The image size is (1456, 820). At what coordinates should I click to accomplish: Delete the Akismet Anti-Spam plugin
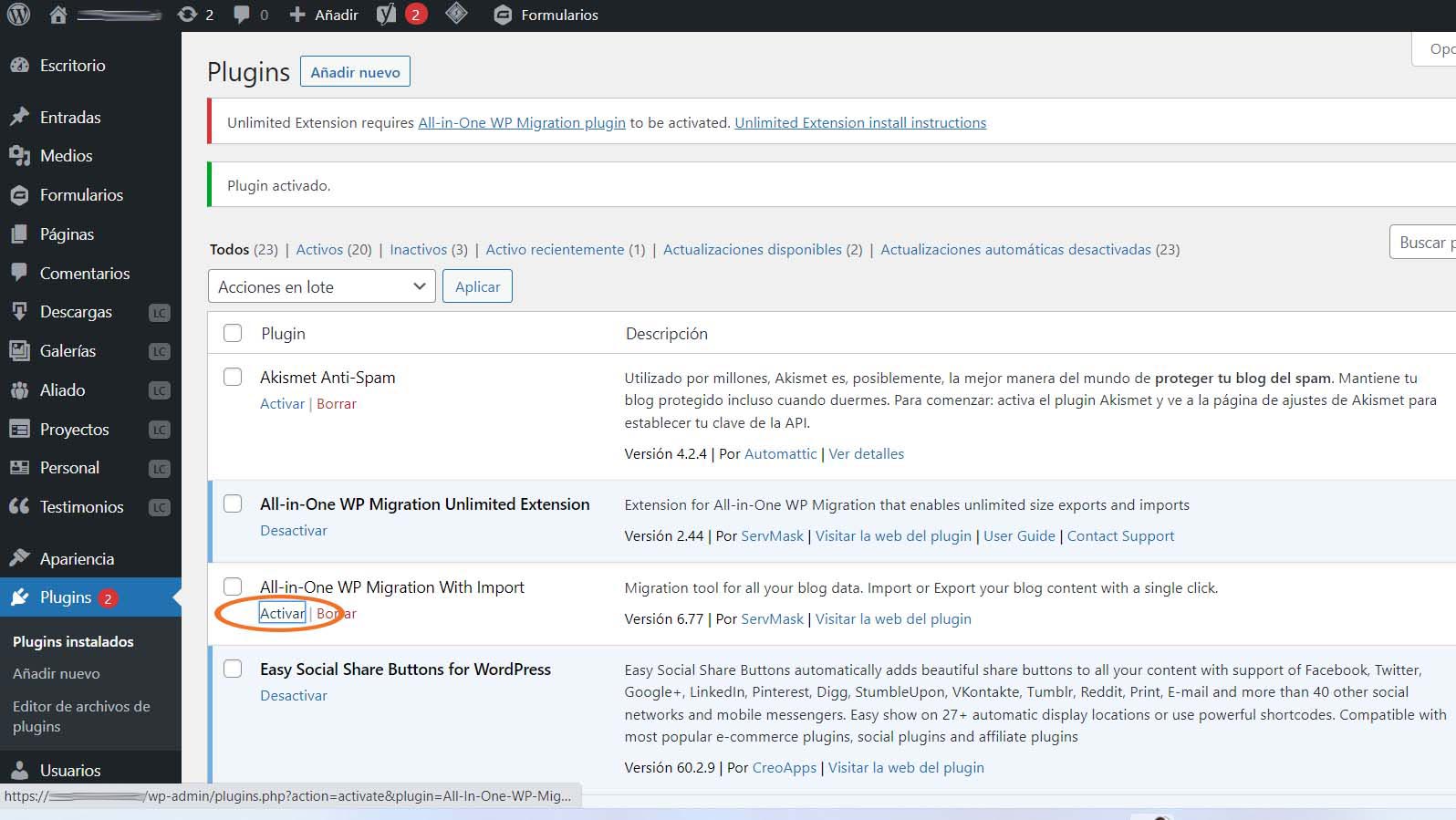[x=337, y=403]
